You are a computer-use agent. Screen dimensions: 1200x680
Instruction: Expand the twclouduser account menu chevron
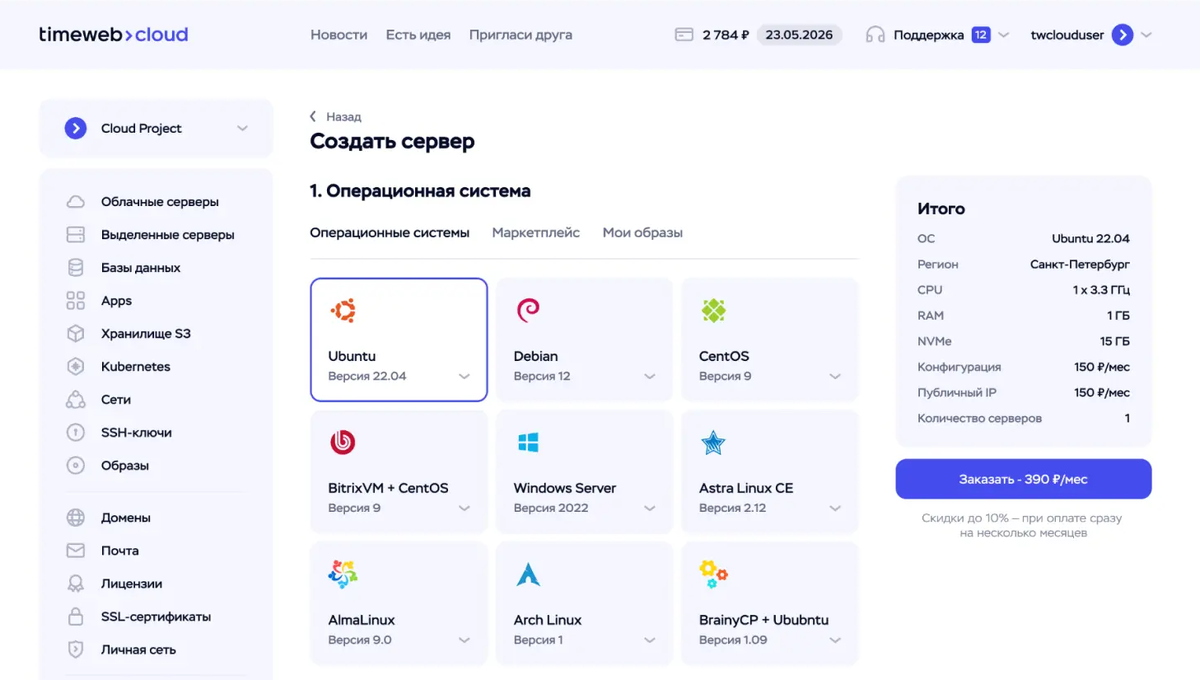coord(1146,35)
